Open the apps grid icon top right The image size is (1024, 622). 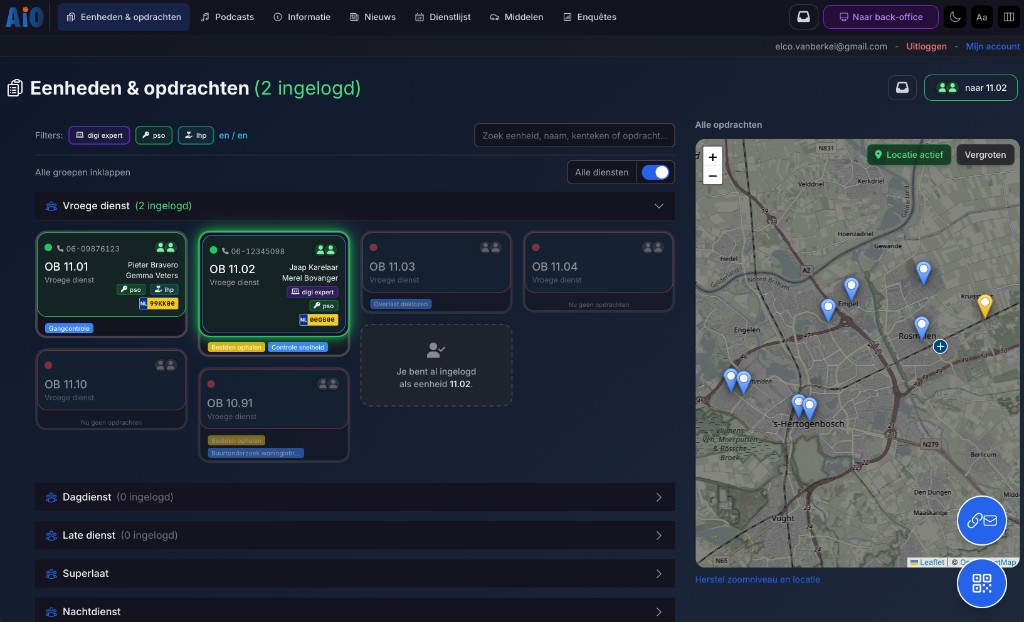tap(1008, 16)
